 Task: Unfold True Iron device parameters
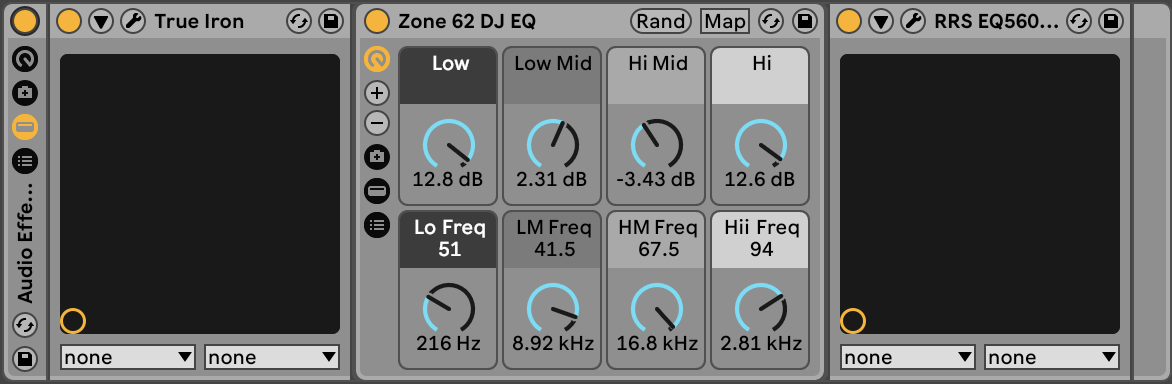[101, 21]
